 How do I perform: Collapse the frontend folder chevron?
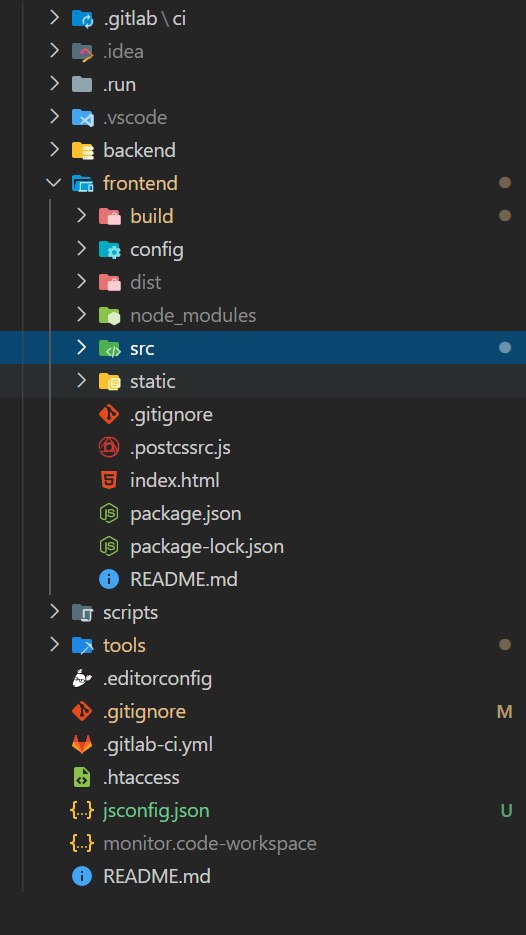coord(54,183)
